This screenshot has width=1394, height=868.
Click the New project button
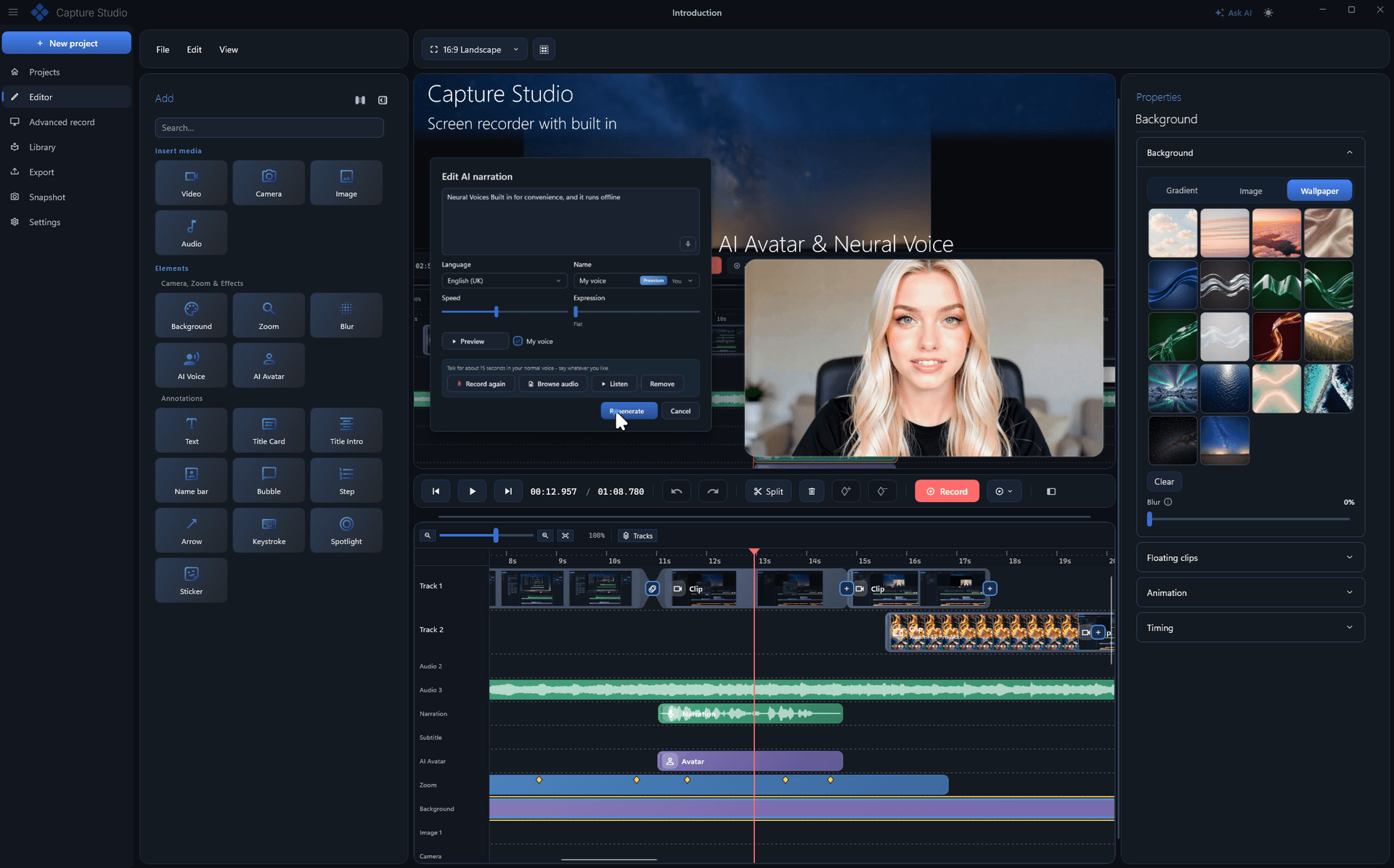click(x=67, y=43)
